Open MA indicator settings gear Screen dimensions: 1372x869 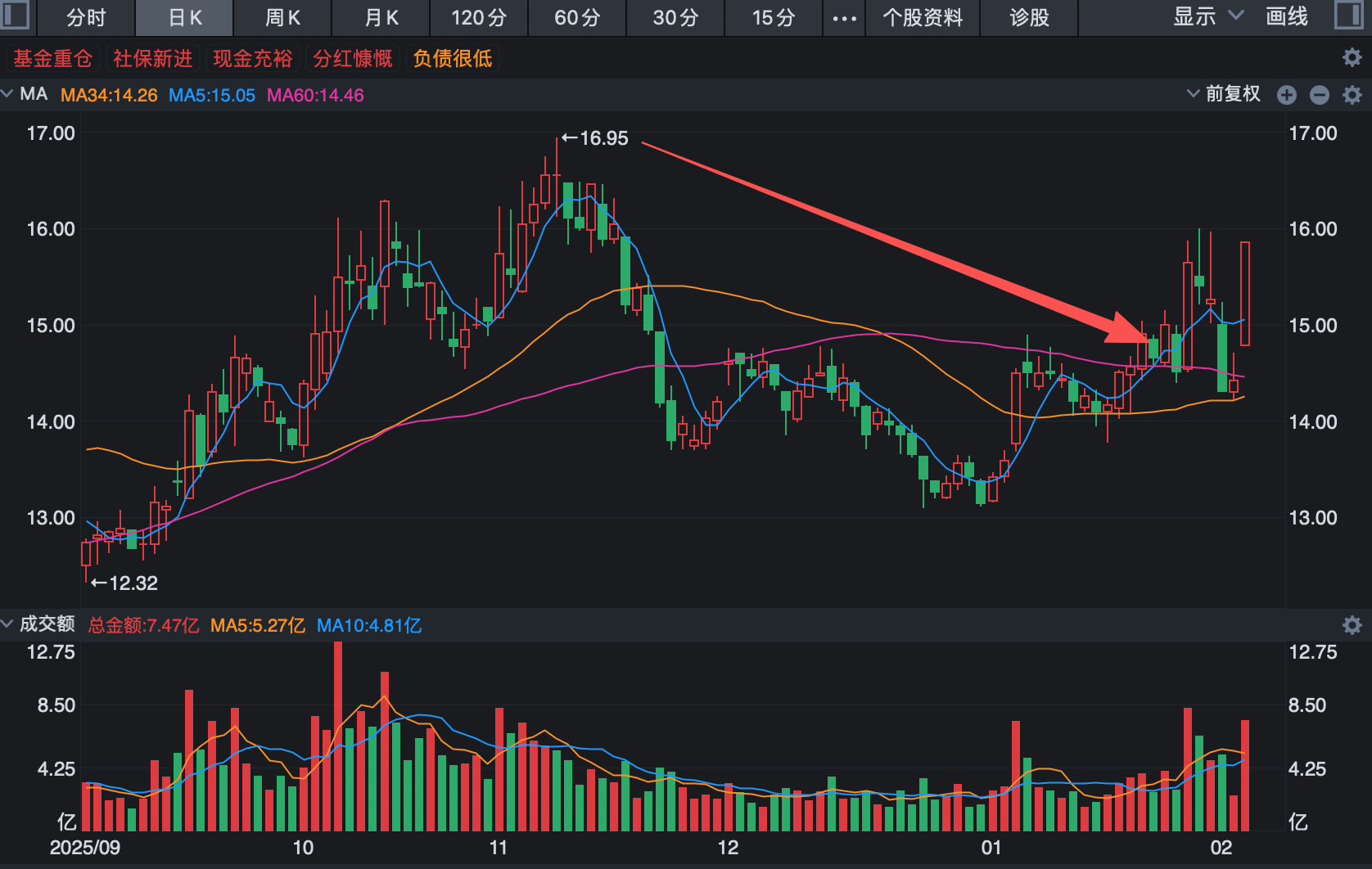[x=1352, y=95]
